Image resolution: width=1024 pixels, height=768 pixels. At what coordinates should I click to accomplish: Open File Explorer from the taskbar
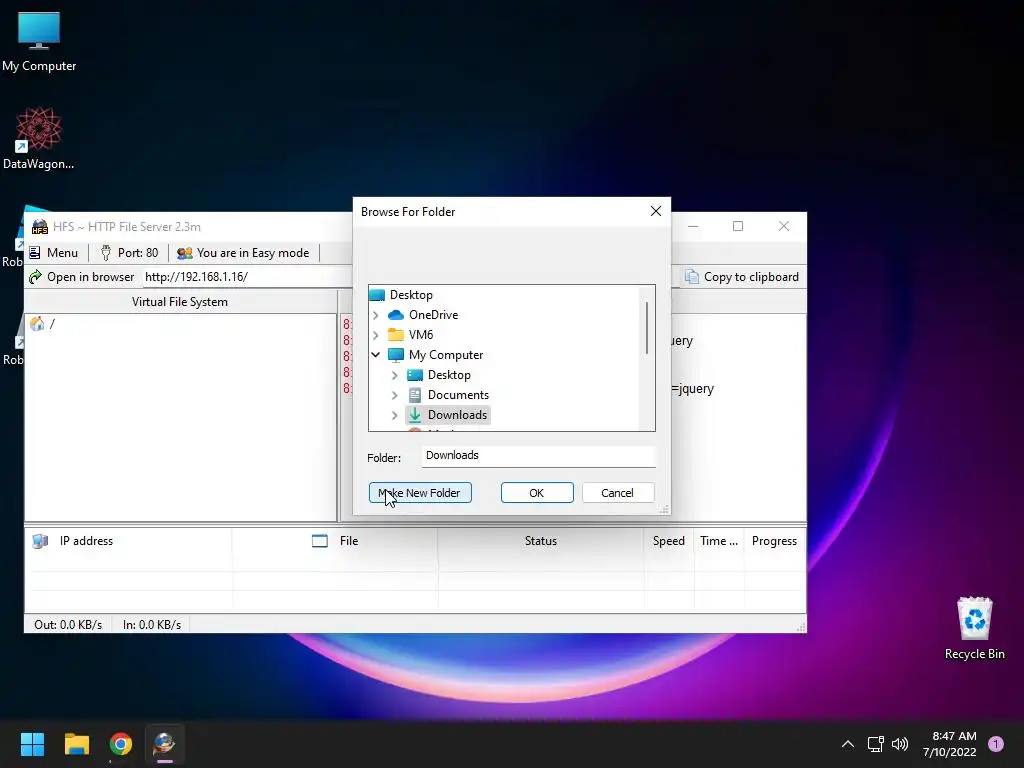pos(76,744)
